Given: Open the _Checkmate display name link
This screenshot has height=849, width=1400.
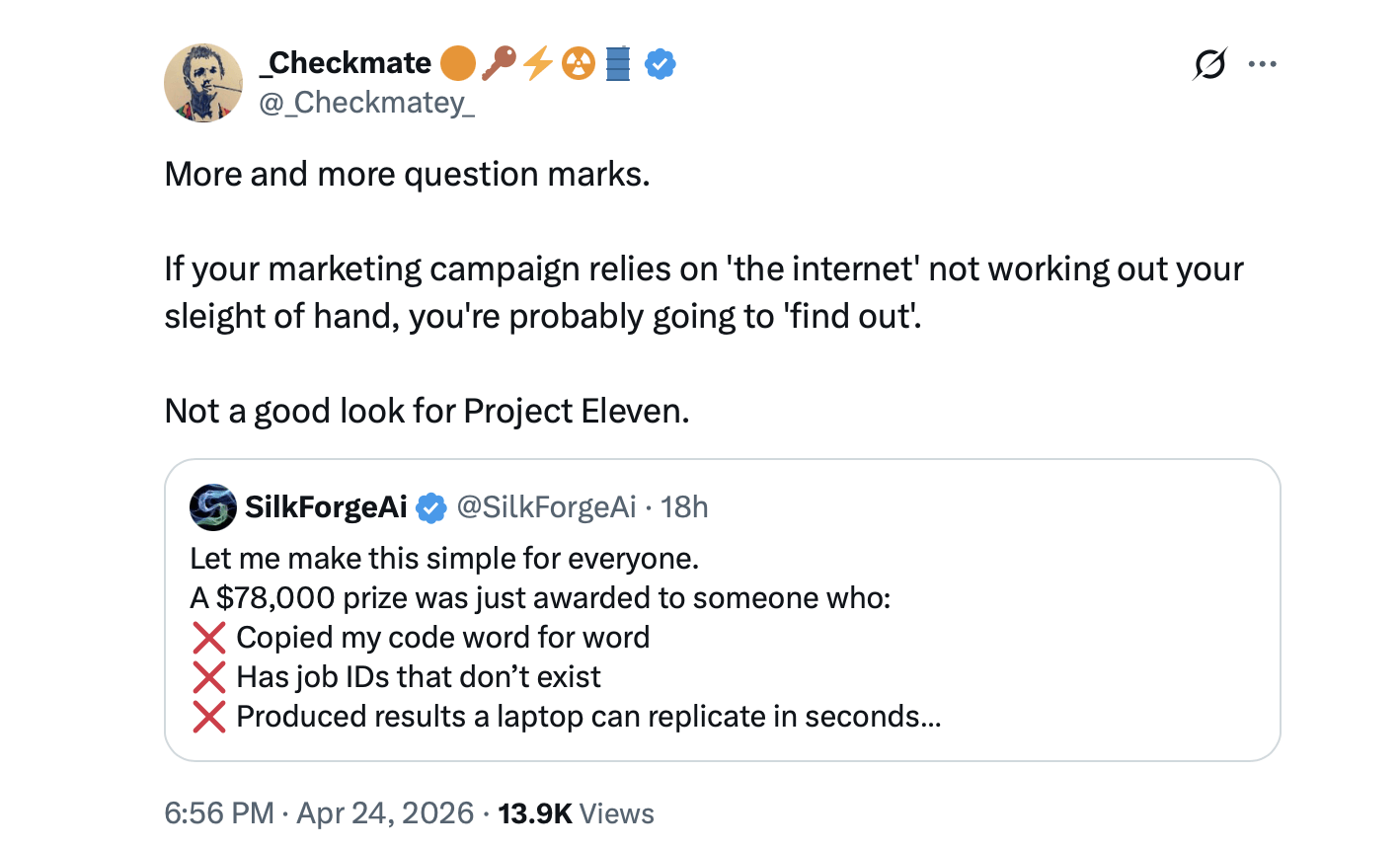Looking at the screenshot, I should pyautogui.click(x=346, y=63).
